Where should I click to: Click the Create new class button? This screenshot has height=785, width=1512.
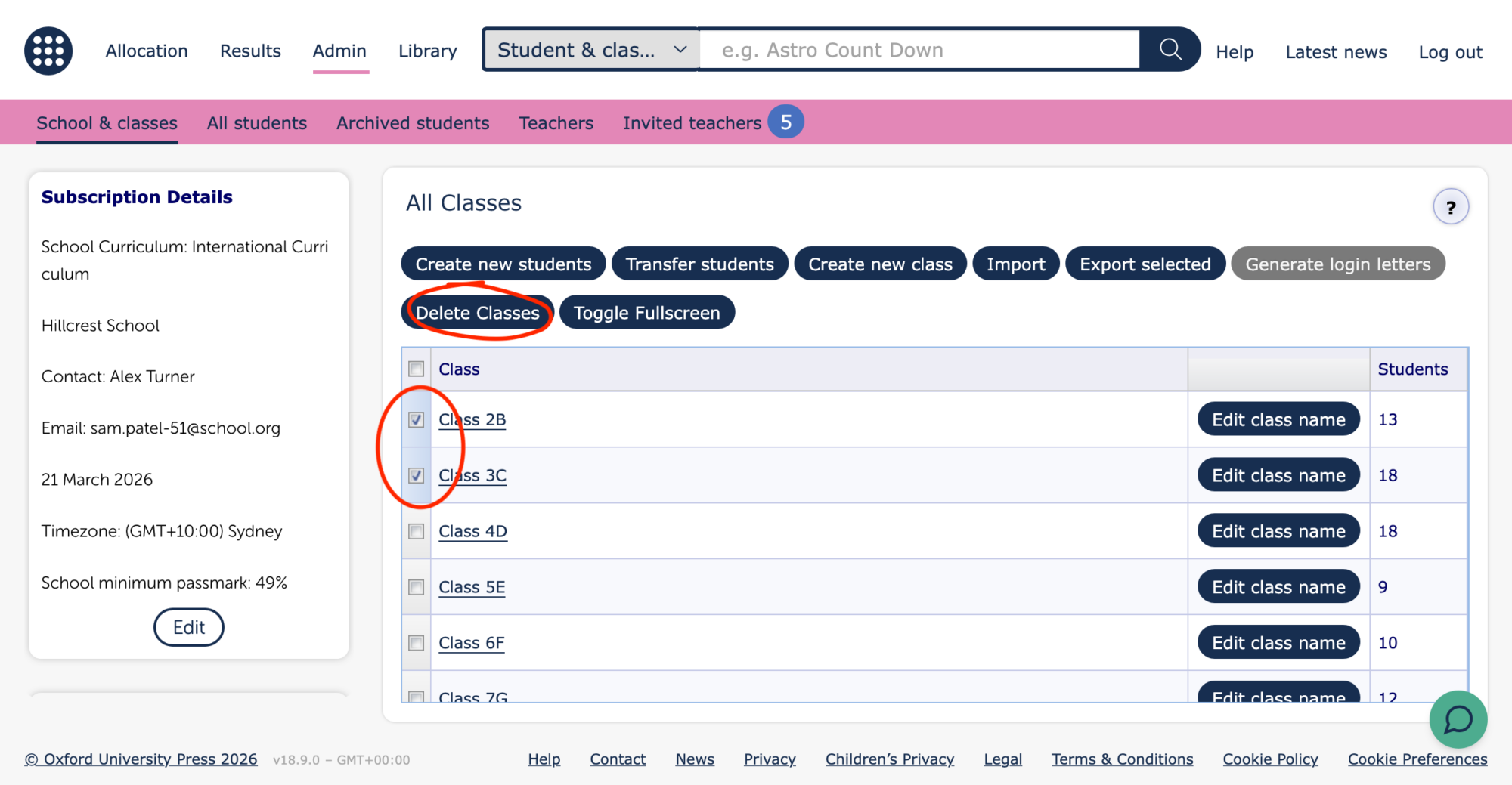(x=880, y=264)
